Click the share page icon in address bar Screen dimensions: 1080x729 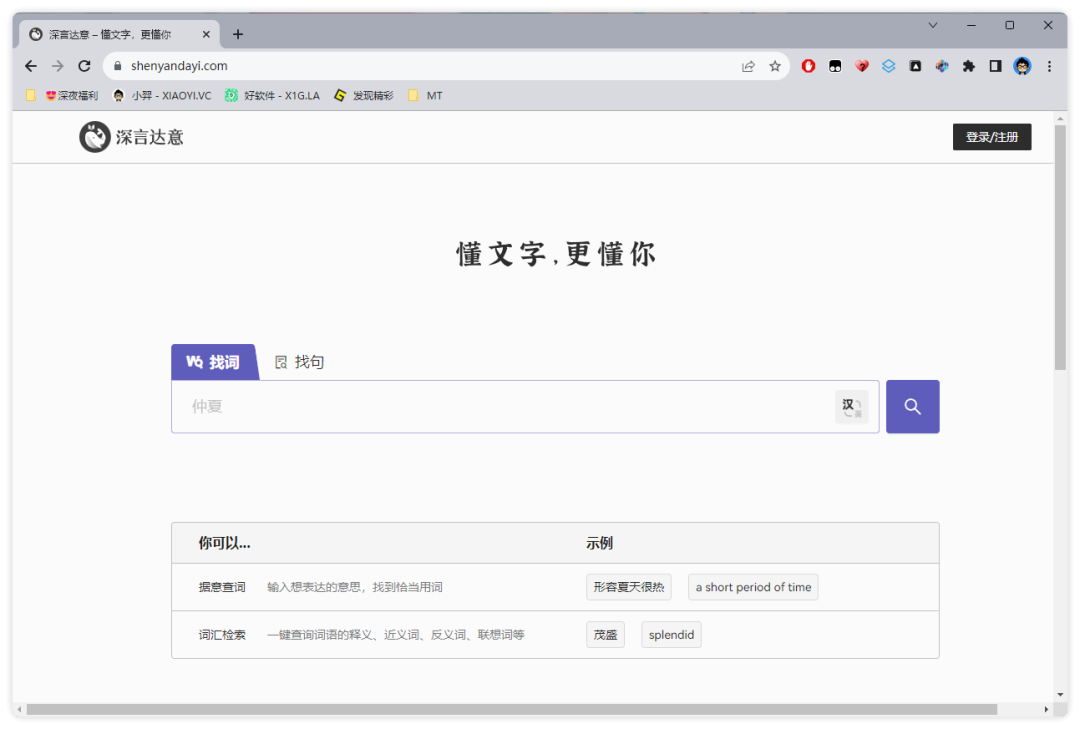click(748, 66)
